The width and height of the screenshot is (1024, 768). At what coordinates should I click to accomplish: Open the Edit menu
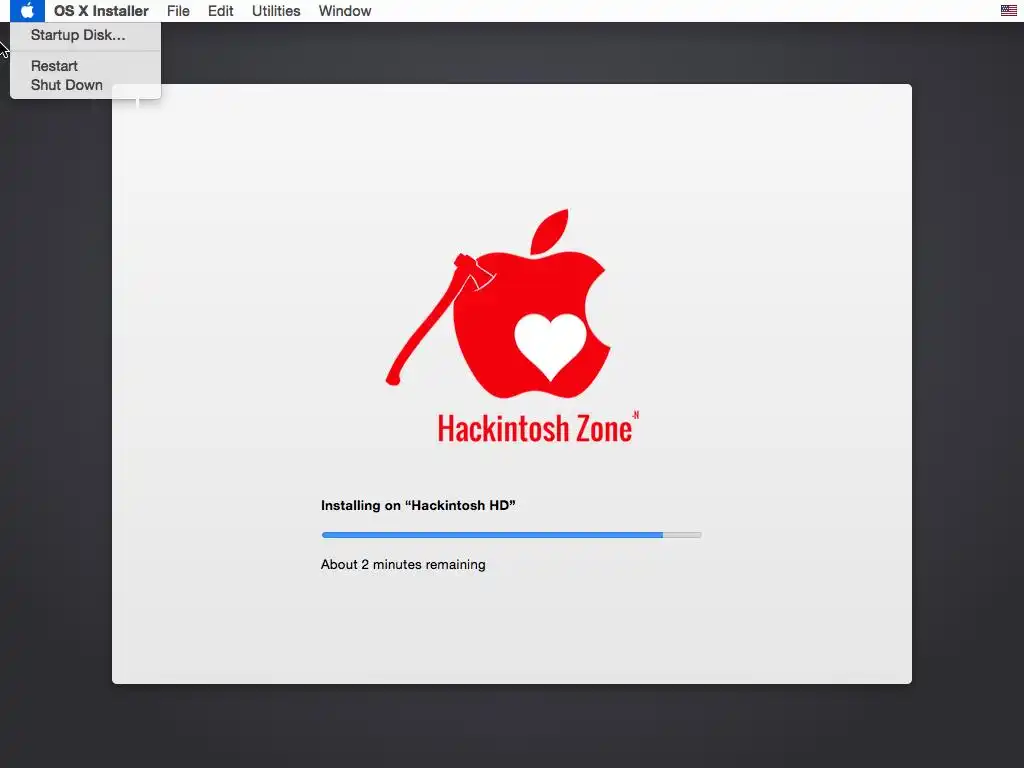pyautogui.click(x=221, y=11)
